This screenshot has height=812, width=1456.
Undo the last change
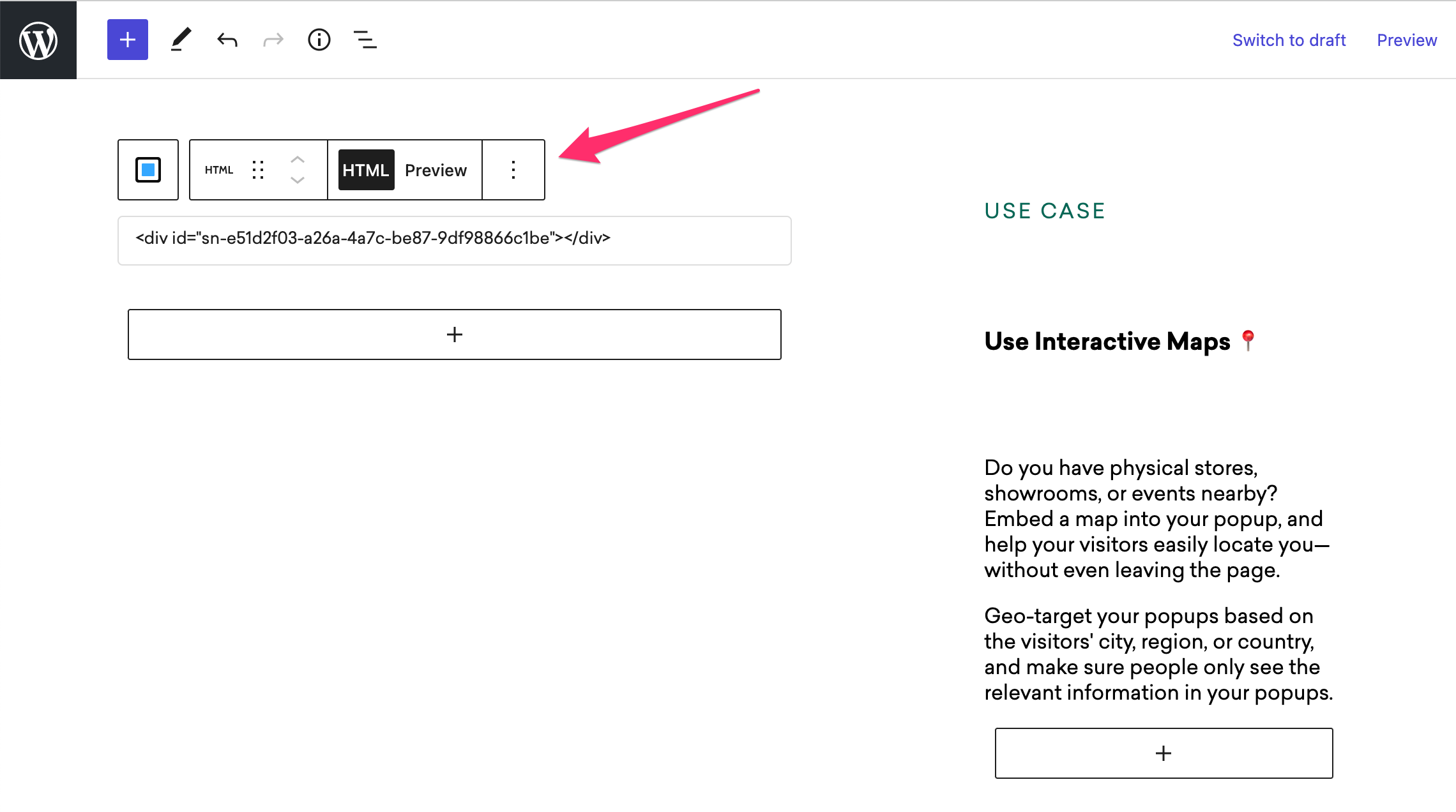227,40
